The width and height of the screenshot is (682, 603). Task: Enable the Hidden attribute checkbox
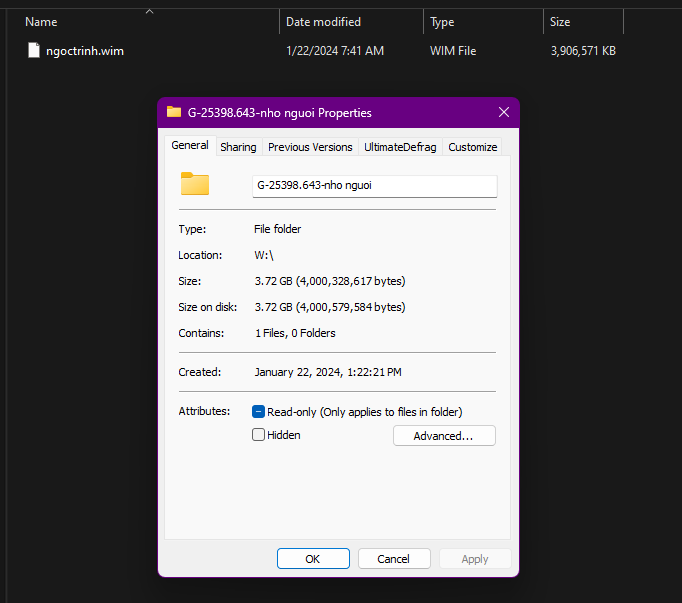[258, 435]
